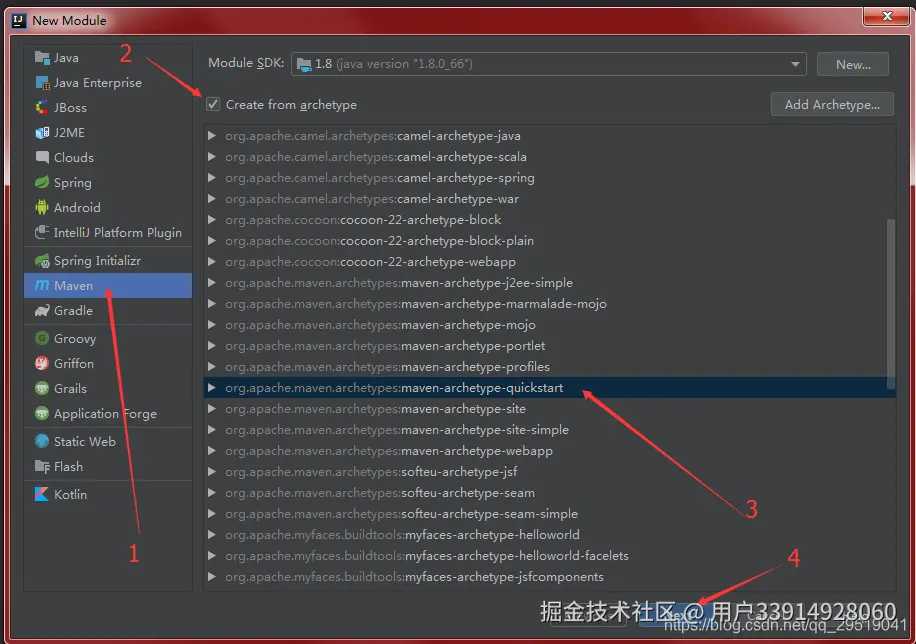Image resolution: width=916 pixels, height=644 pixels.
Task: Select cocoon-22-archetype-webapp archetype
Action: click(x=549, y=262)
